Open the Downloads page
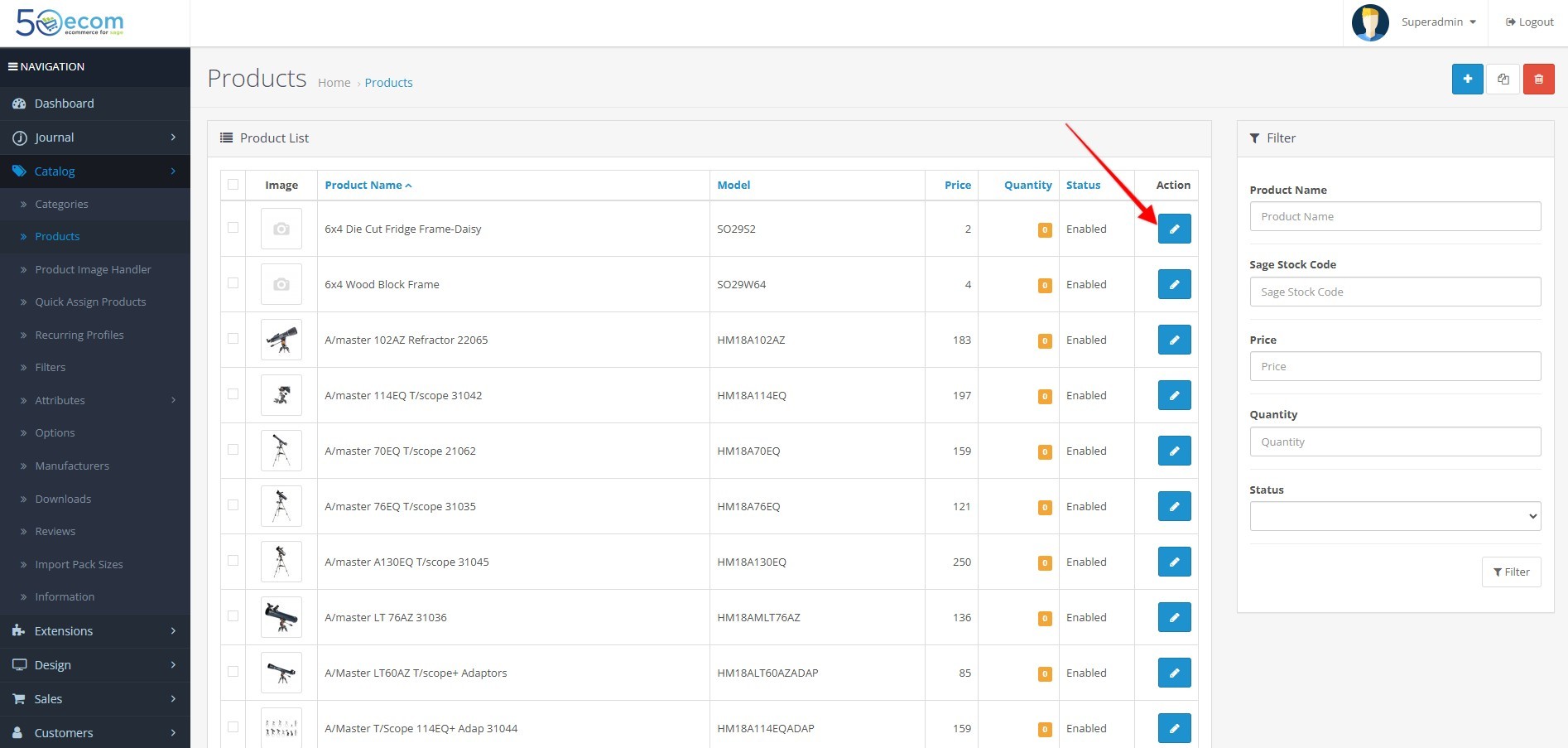The width and height of the screenshot is (1568, 748). (x=63, y=499)
